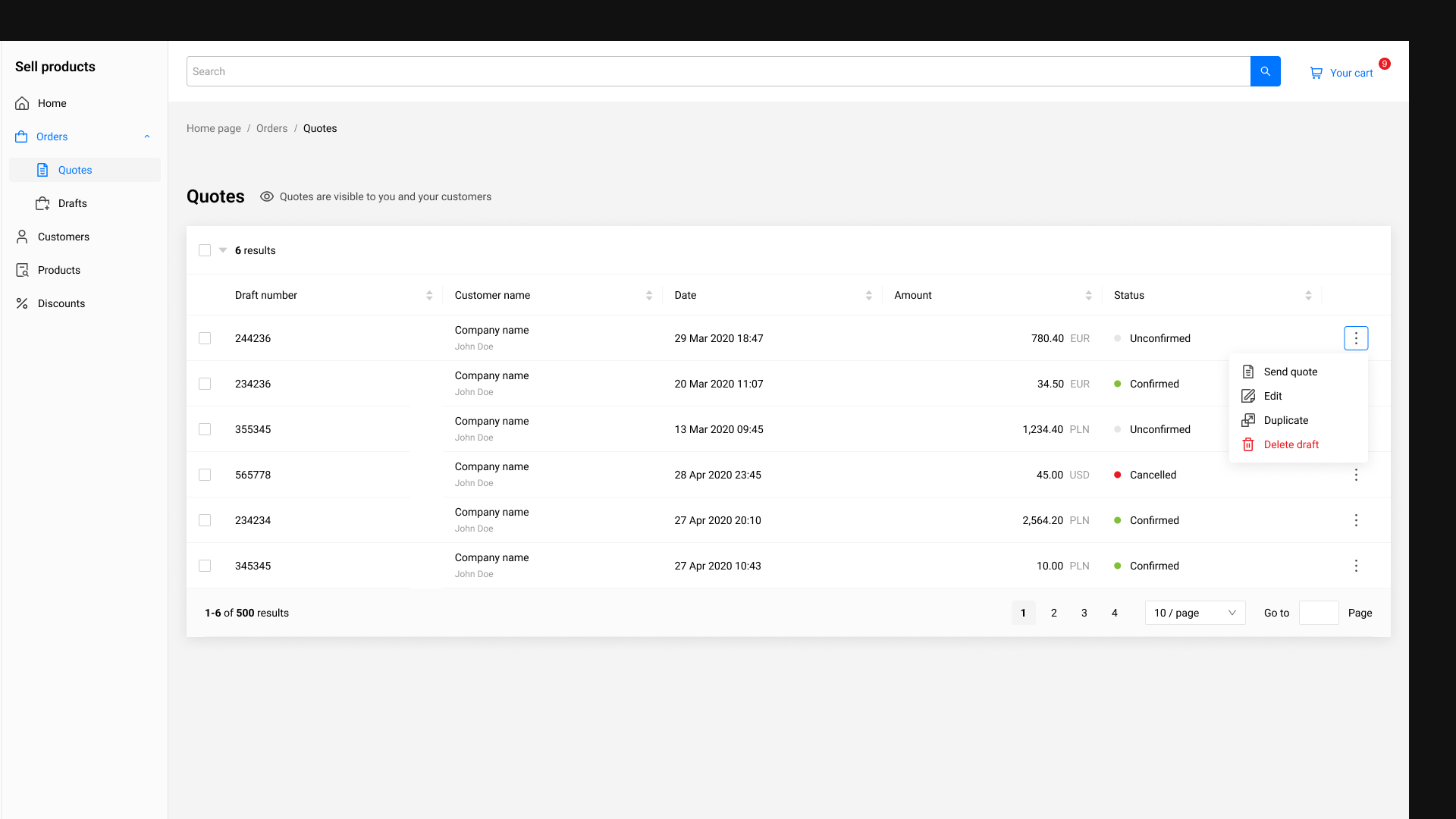Viewport: 1456px width, 819px height.
Task: Expand bulk selection arrow beside 6 results
Action: coord(223,250)
